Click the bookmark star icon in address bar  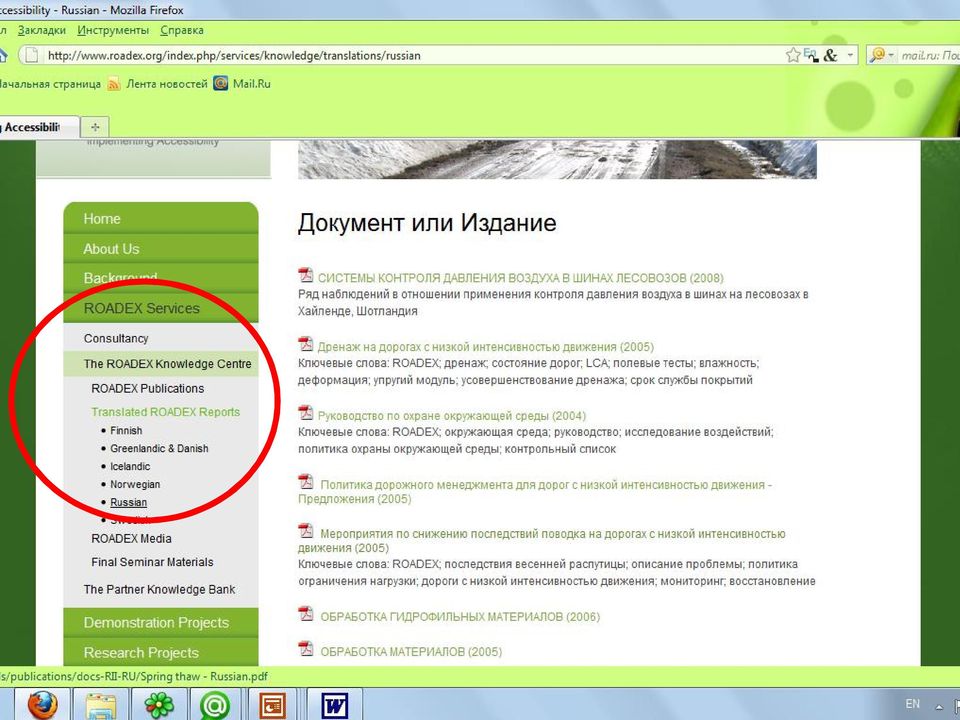[793, 55]
